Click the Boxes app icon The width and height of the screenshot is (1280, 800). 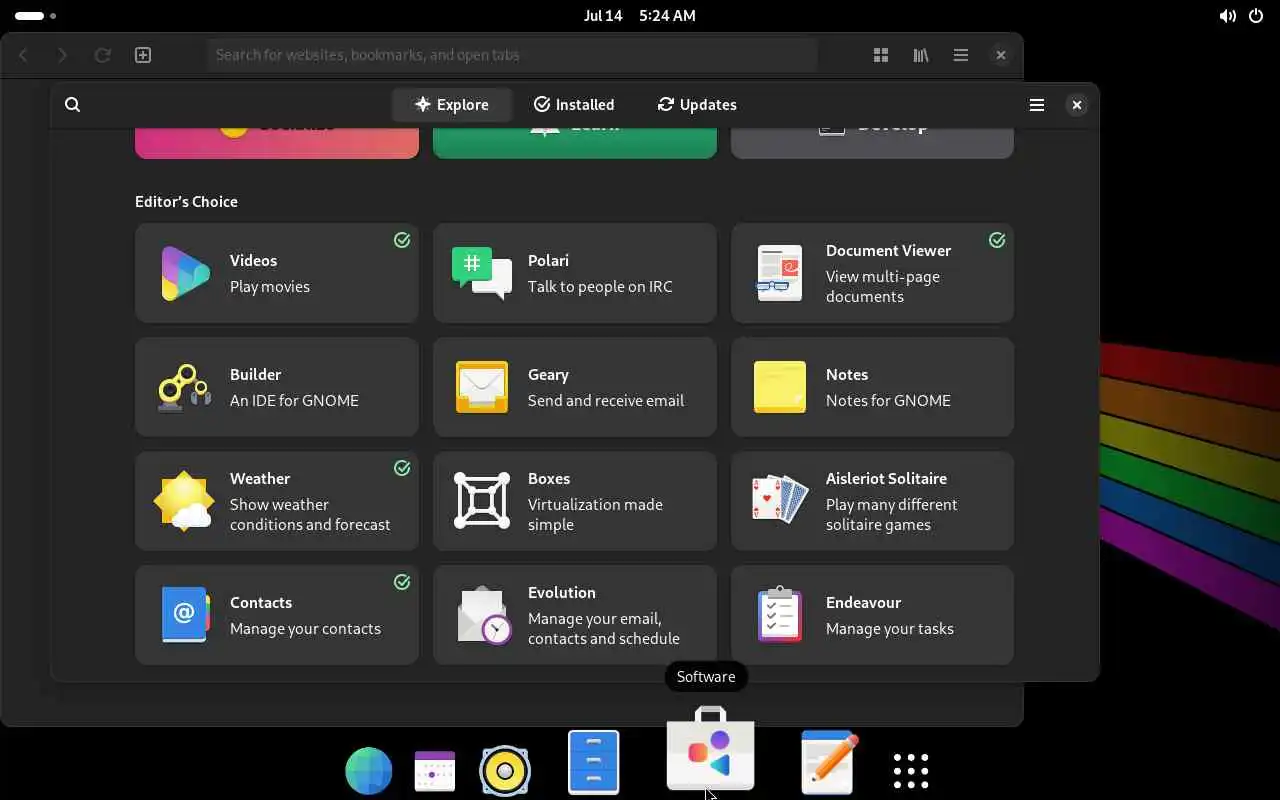pos(482,501)
